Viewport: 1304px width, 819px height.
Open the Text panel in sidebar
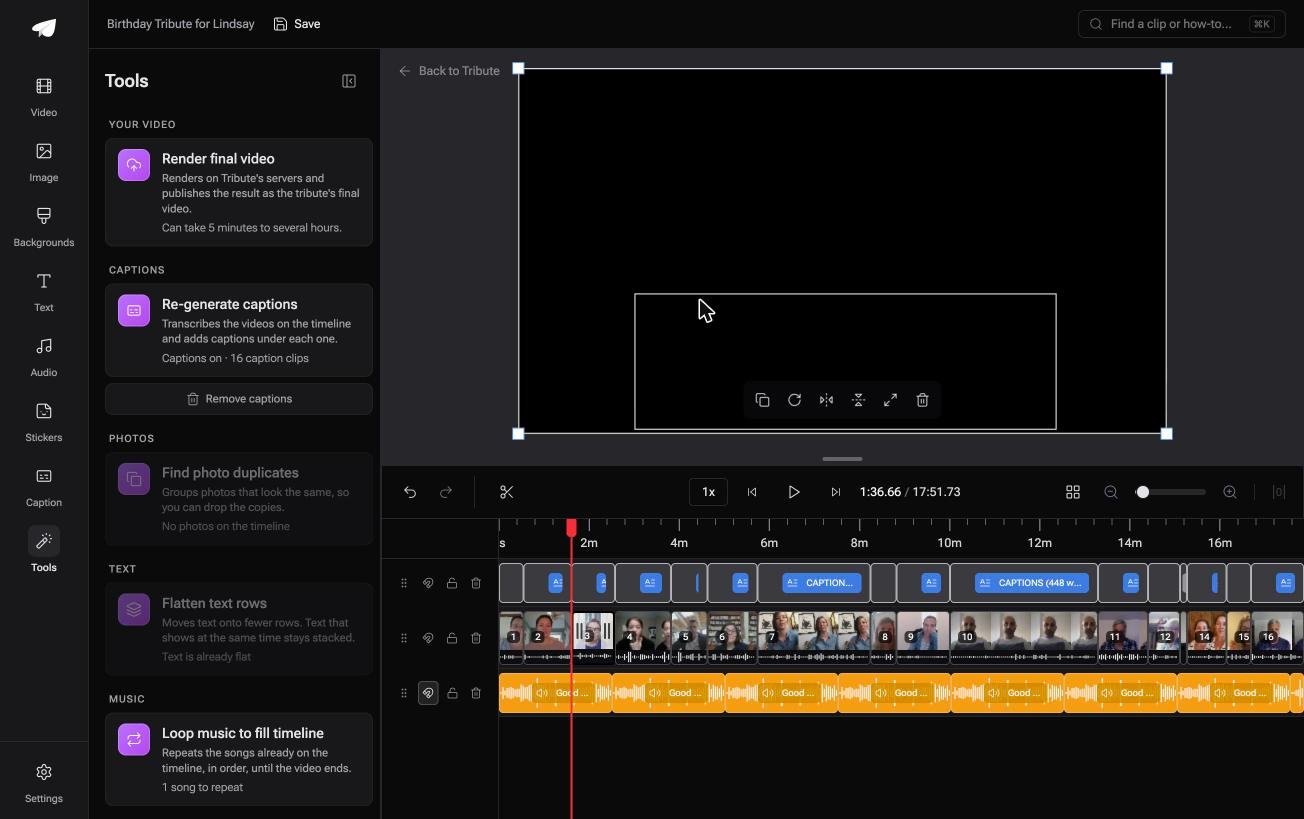point(44,292)
